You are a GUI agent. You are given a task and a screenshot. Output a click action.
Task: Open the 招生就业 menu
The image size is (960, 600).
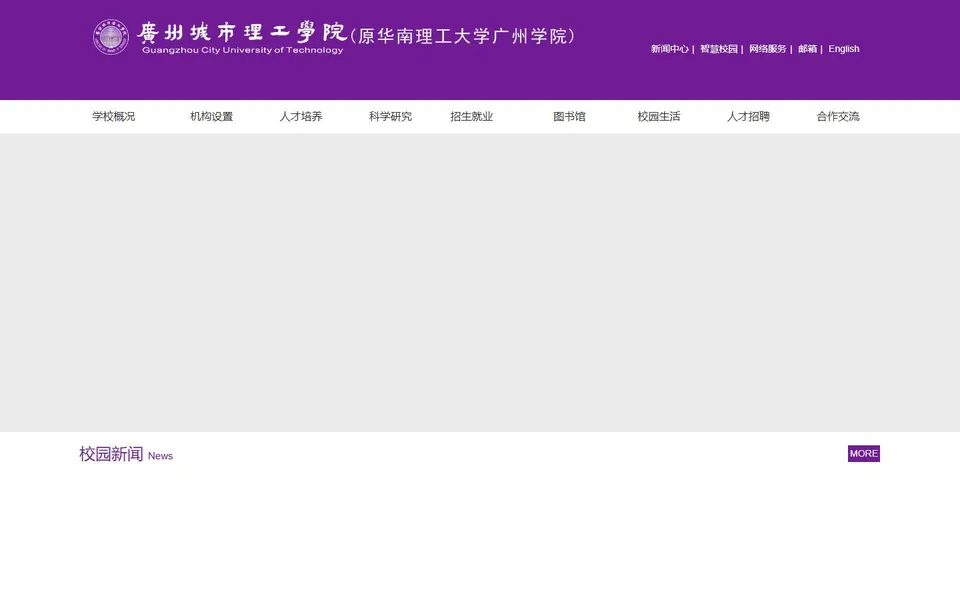coord(471,116)
